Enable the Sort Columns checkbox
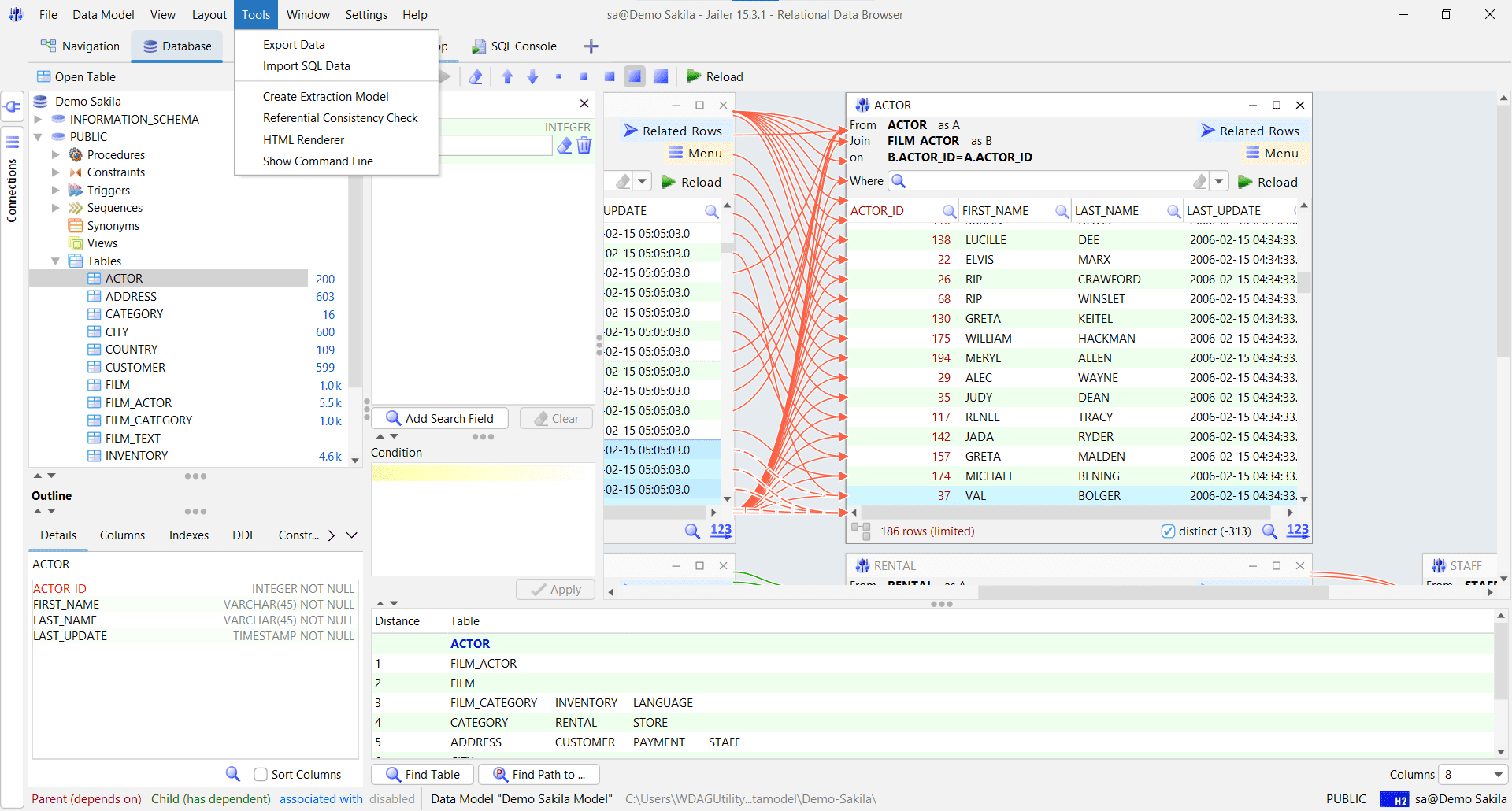The width and height of the screenshot is (1512, 811). pyautogui.click(x=261, y=775)
